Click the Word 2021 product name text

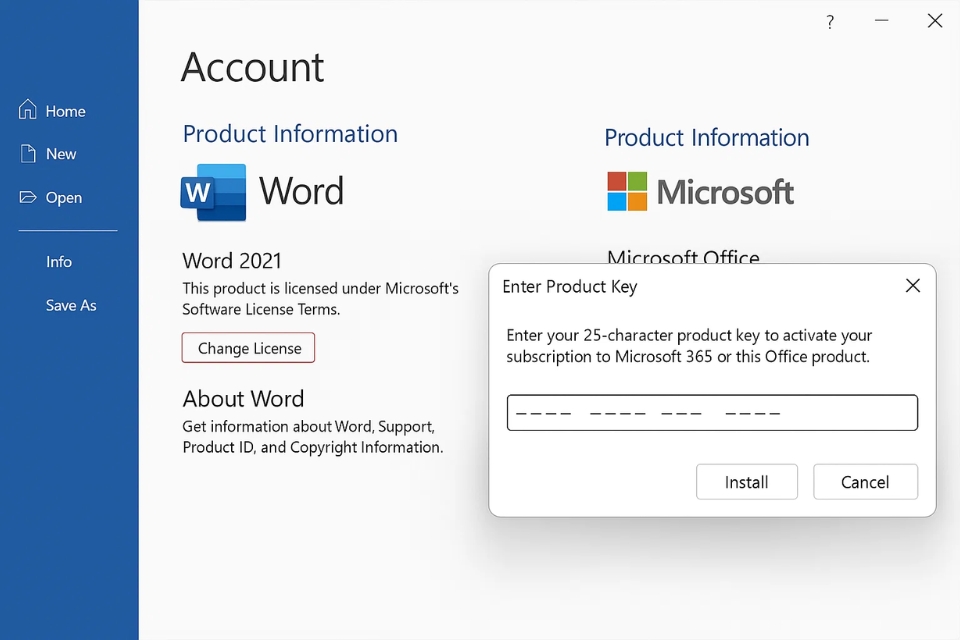pos(232,261)
